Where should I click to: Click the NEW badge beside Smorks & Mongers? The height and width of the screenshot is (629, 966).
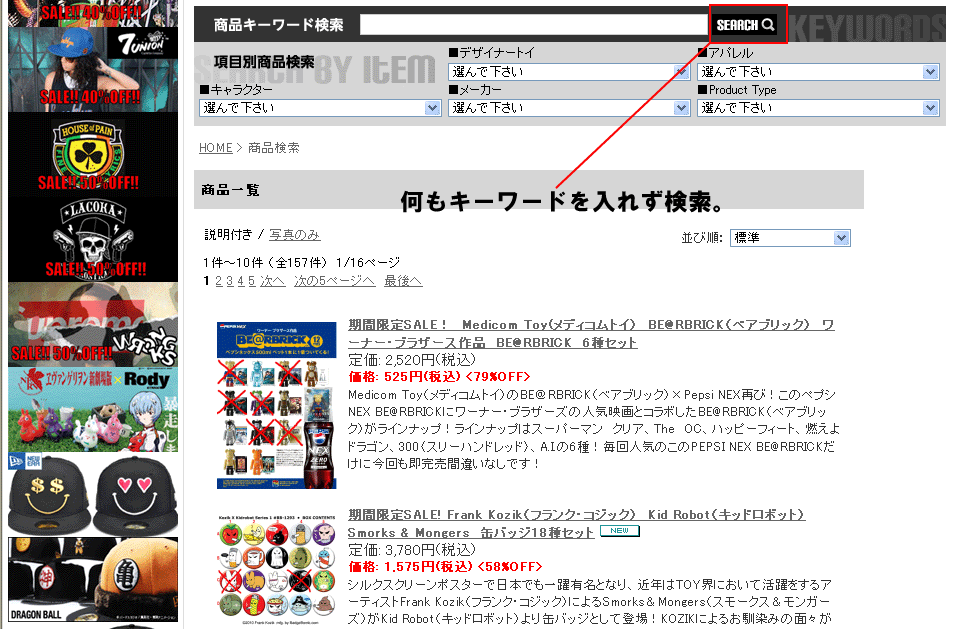620,530
